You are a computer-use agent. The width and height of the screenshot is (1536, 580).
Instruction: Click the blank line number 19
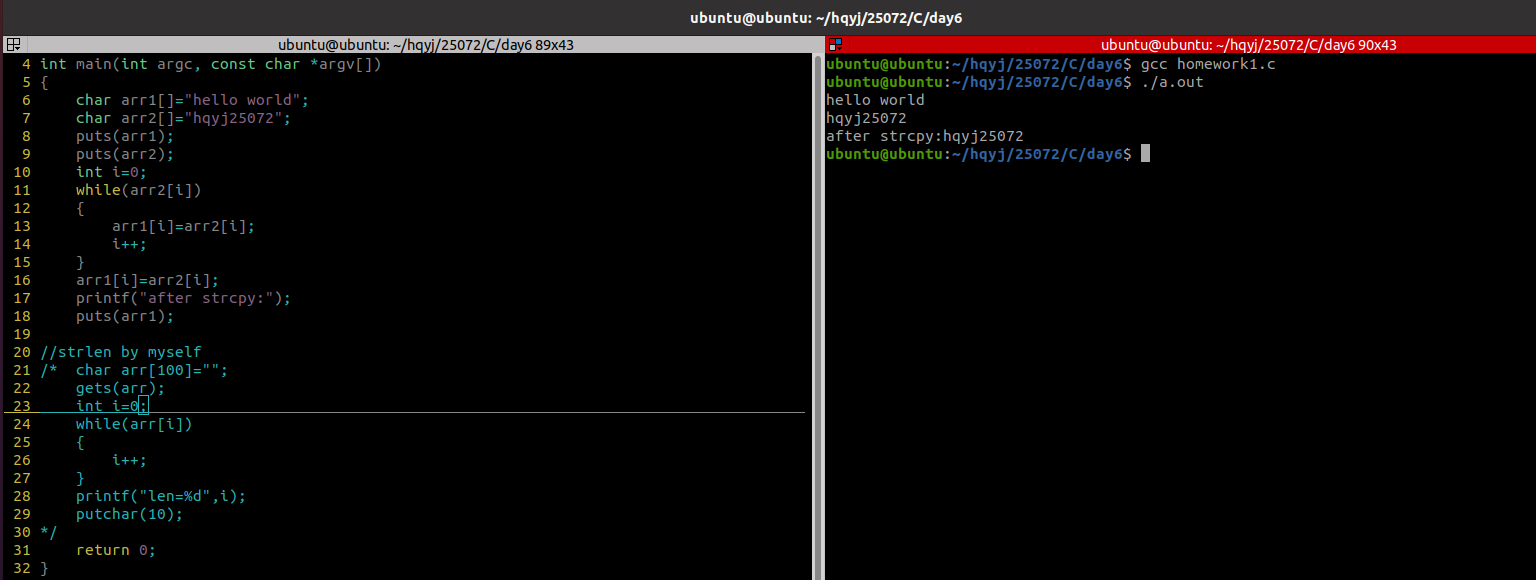point(22,334)
